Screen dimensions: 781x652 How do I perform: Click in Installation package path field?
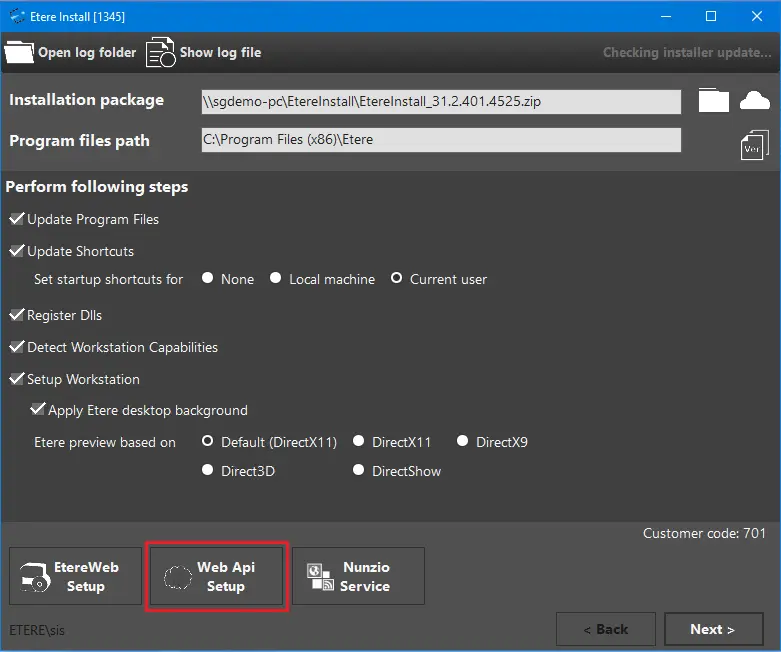[440, 101]
